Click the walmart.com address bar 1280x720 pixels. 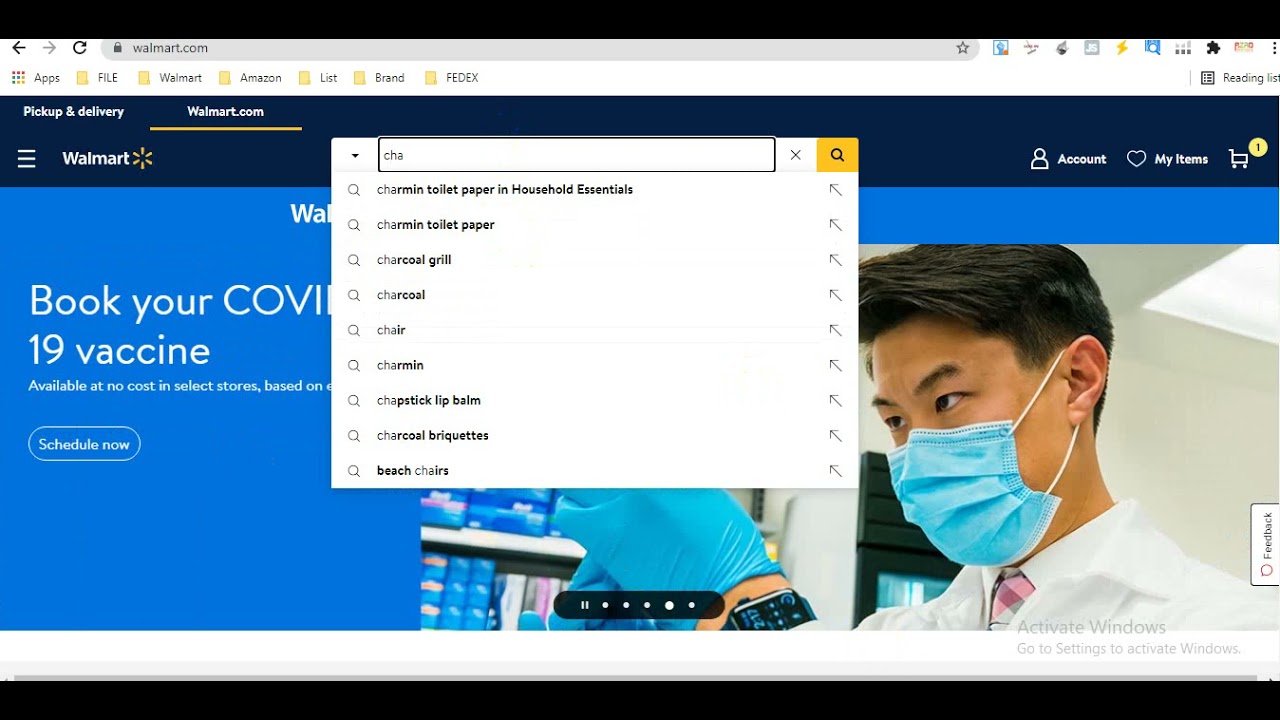pos(540,47)
